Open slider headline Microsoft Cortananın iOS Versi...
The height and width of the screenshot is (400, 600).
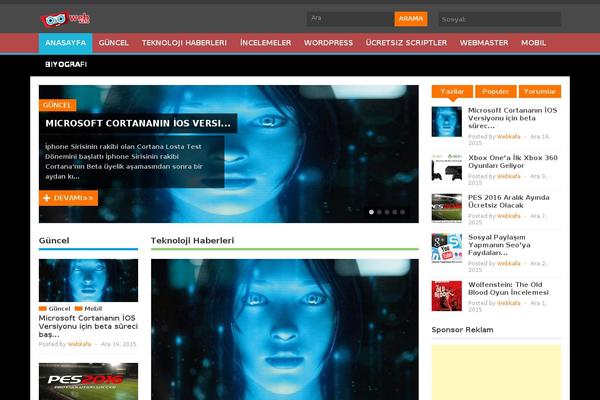click(x=138, y=123)
